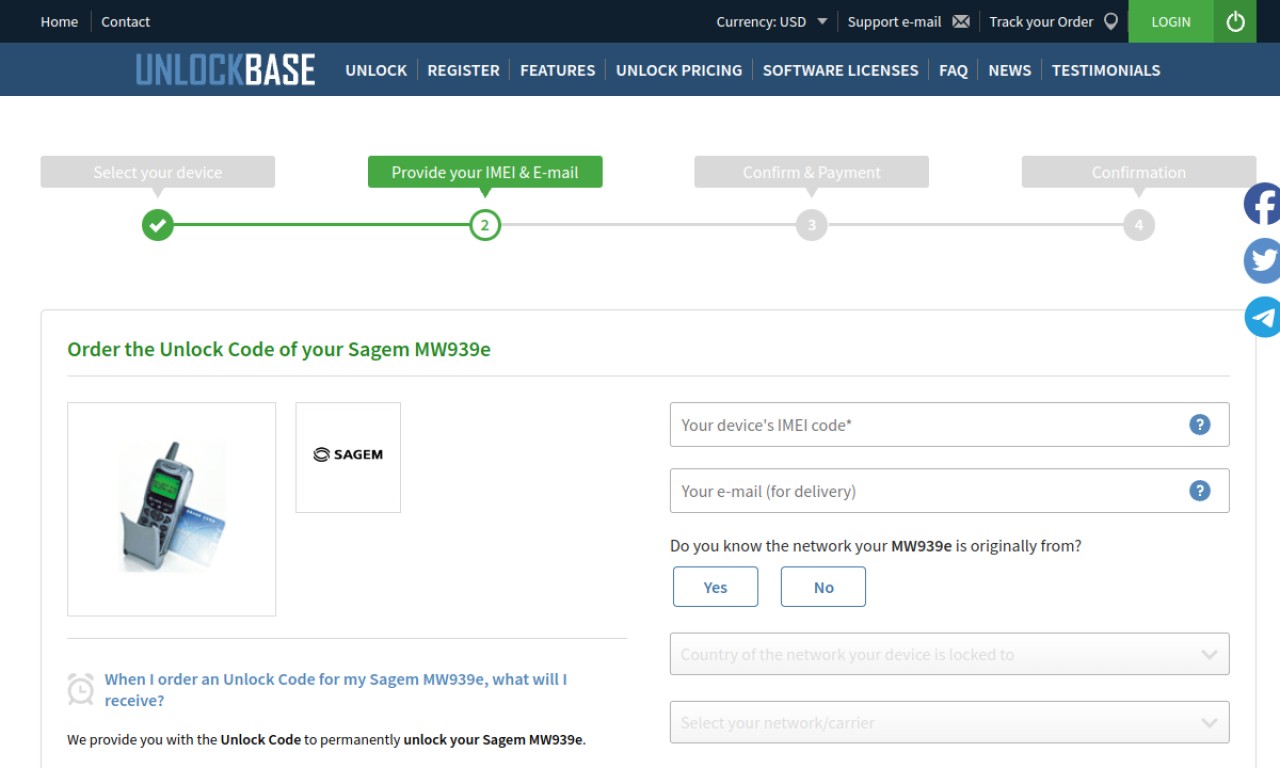Viewport: 1280px width, 768px height.
Task: Expand the Country of the network dropdown
Action: click(x=949, y=654)
